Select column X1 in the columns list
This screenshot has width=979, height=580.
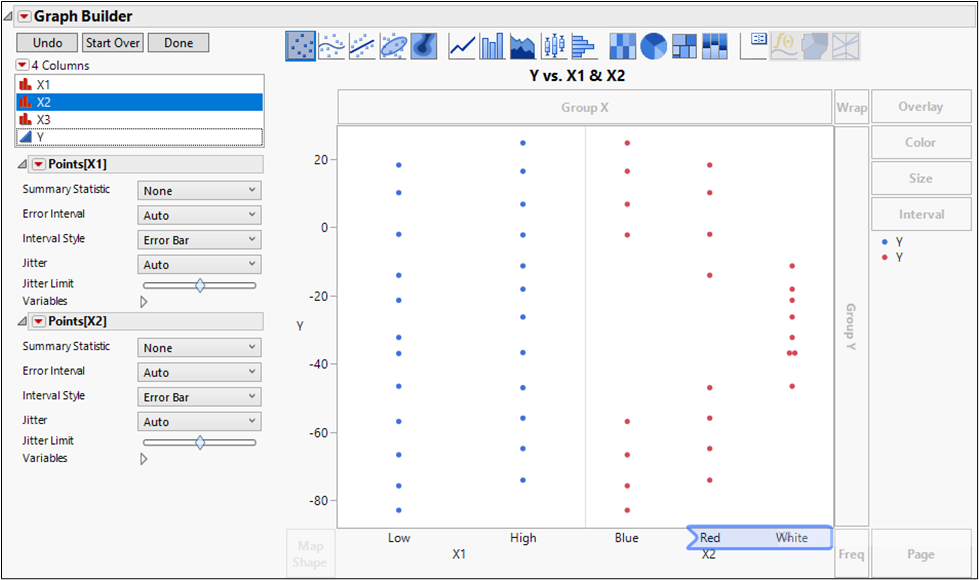click(139, 84)
